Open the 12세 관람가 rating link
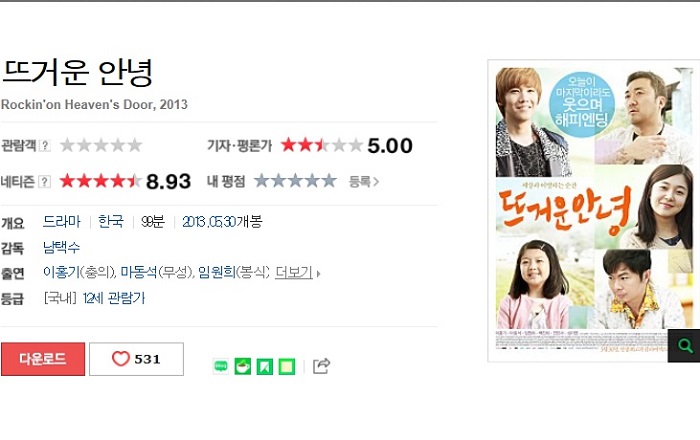700x440 pixels. [114, 298]
